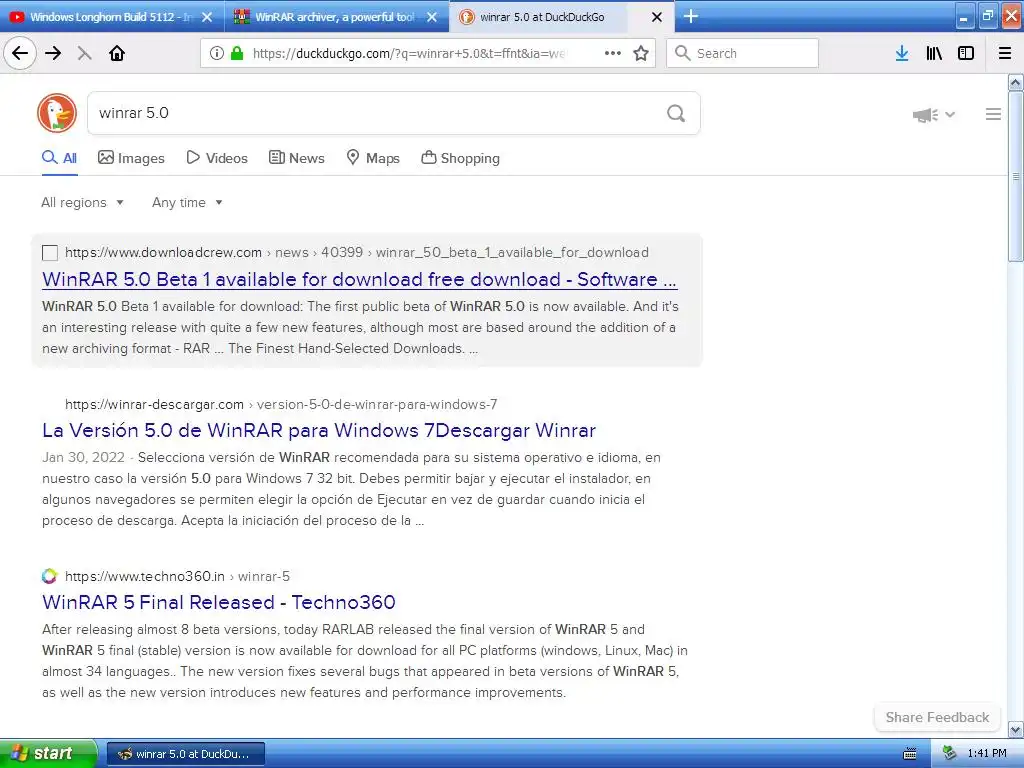Show site information via the info icon
Viewport: 1024px width, 768px height.
(217, 54)
